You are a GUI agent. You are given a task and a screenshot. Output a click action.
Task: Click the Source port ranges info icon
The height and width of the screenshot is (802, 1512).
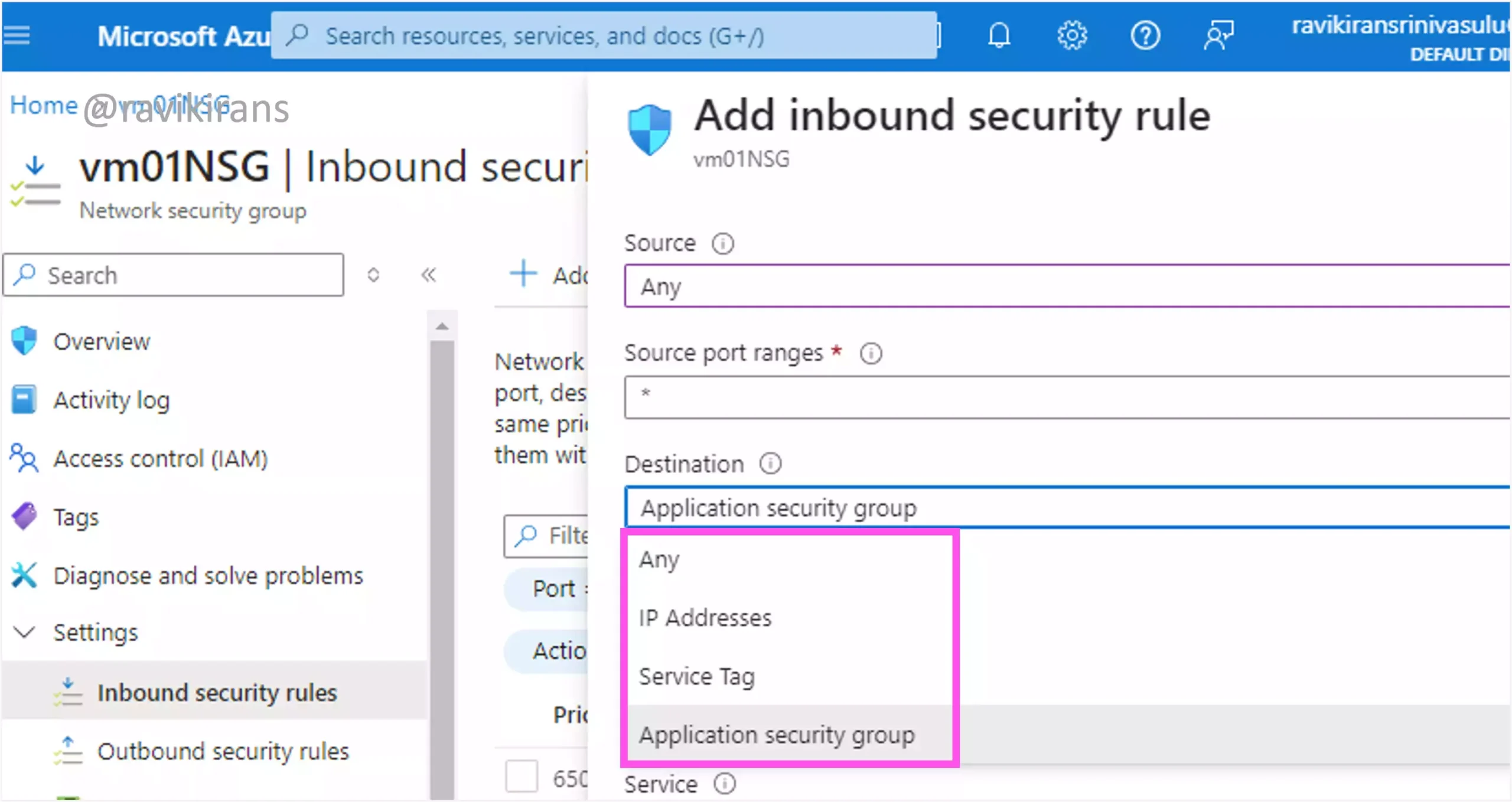tap(871, 353)
